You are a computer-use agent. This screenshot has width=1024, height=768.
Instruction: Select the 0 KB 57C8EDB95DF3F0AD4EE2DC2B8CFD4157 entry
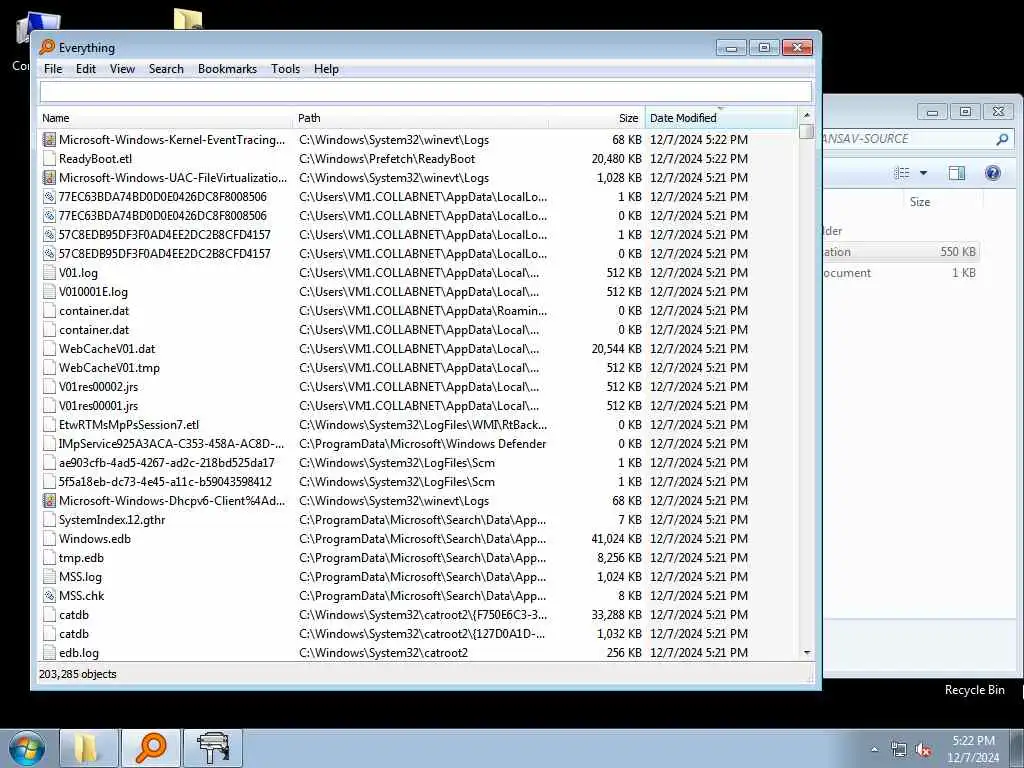pos(165,253)
